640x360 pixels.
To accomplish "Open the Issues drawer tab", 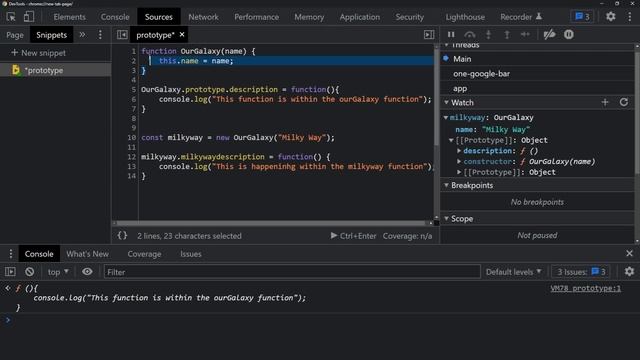I will click(x=191, y=254).
